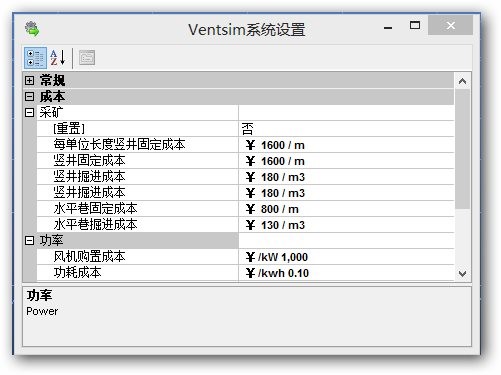Sort properties alphabetically with A-Z button
The image size is (501, 375).
click(x=58, y=58)
